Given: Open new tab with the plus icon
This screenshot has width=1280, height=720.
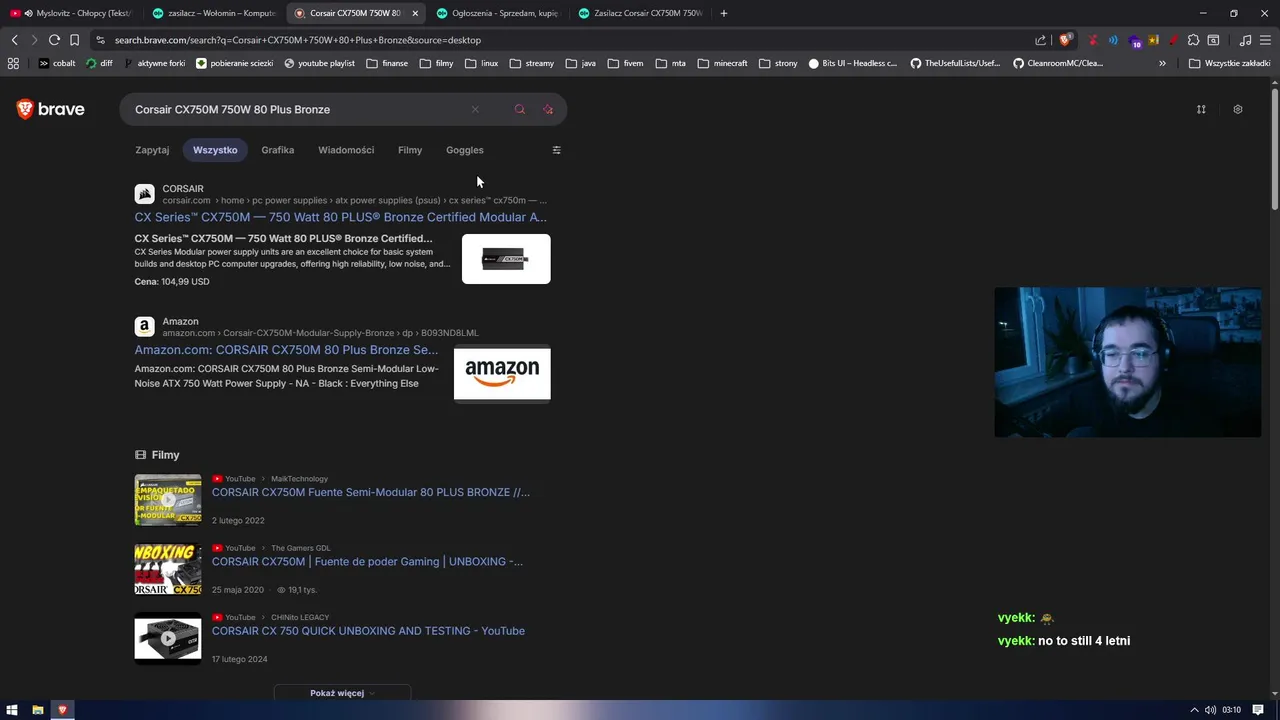Looking at the screenshot, I should [723, 13].
